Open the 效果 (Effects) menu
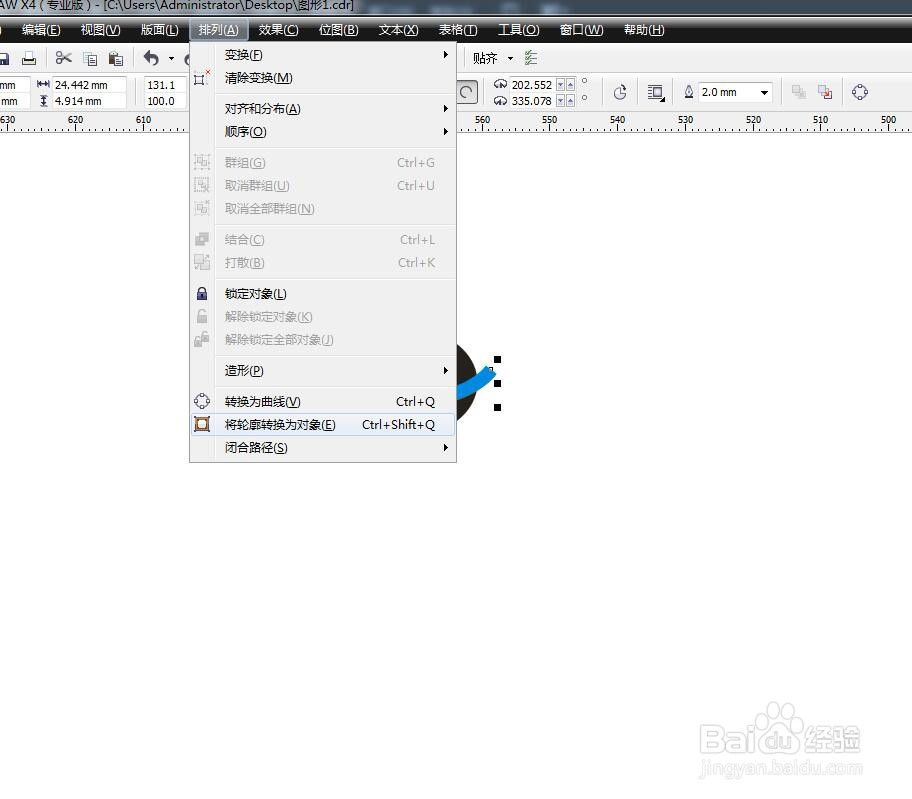 point(277,29)
